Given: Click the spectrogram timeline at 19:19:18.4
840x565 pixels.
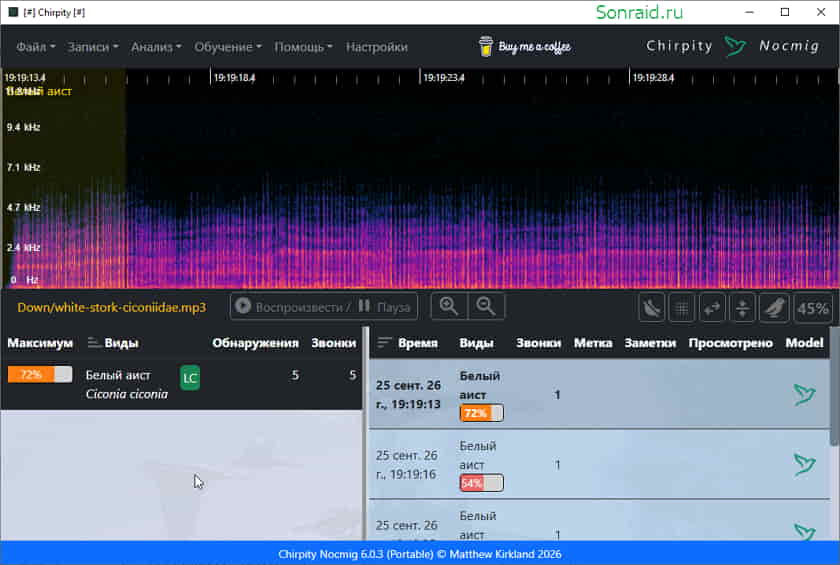Looking at the screenshot, I should (234, 78).
